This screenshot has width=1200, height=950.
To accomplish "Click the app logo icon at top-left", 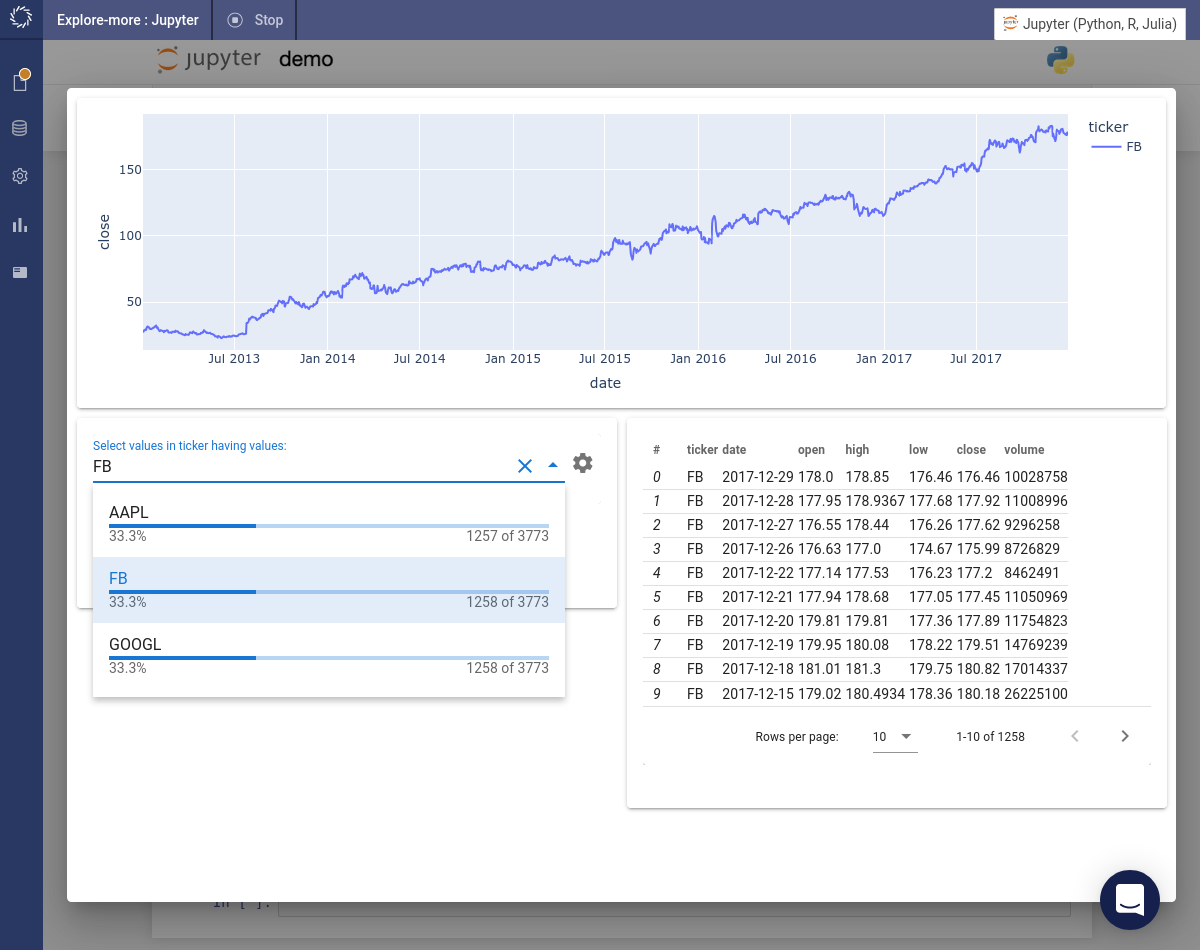I will click(21, 19).
